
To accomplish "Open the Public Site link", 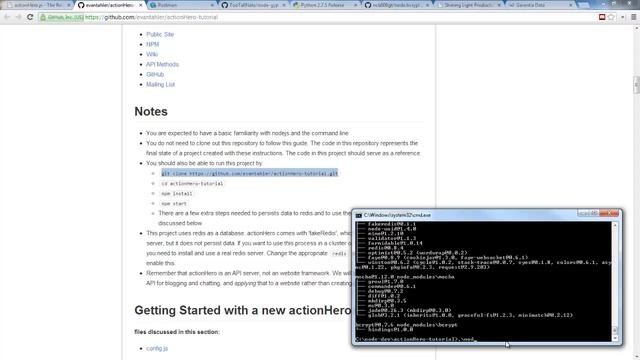I will click(x=160, y=34).
